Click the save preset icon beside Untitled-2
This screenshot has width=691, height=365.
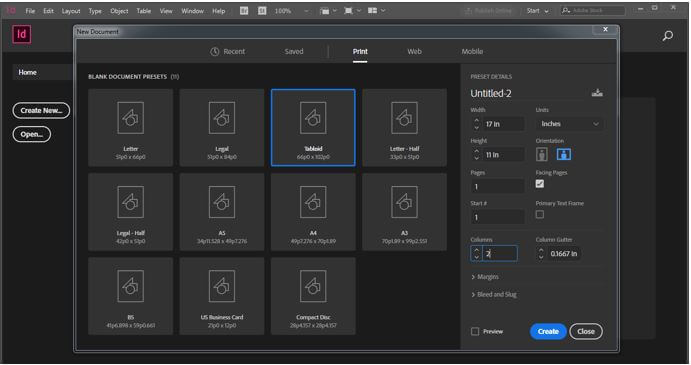[597, 93]
